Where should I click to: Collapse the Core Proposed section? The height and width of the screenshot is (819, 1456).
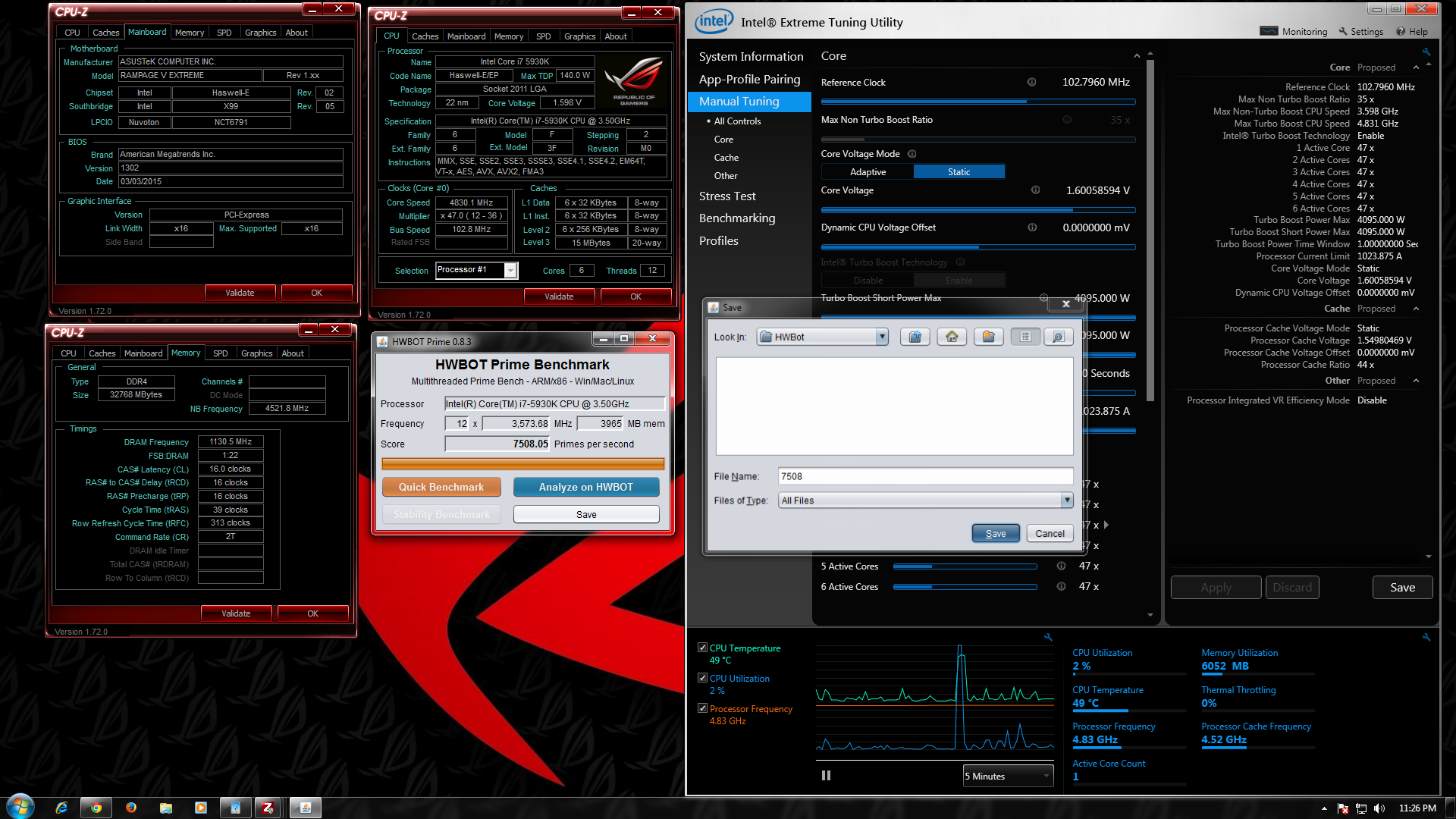1416,67
